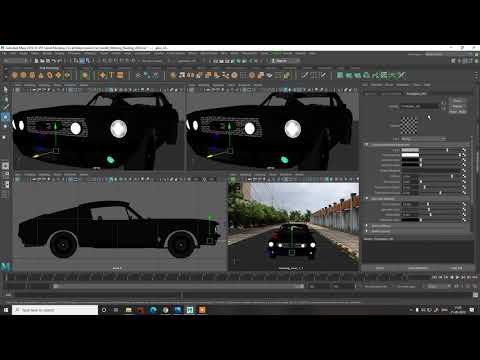This screenshot has height=360, width=480.
Task: Open the File menu
Action: [4, 53]
